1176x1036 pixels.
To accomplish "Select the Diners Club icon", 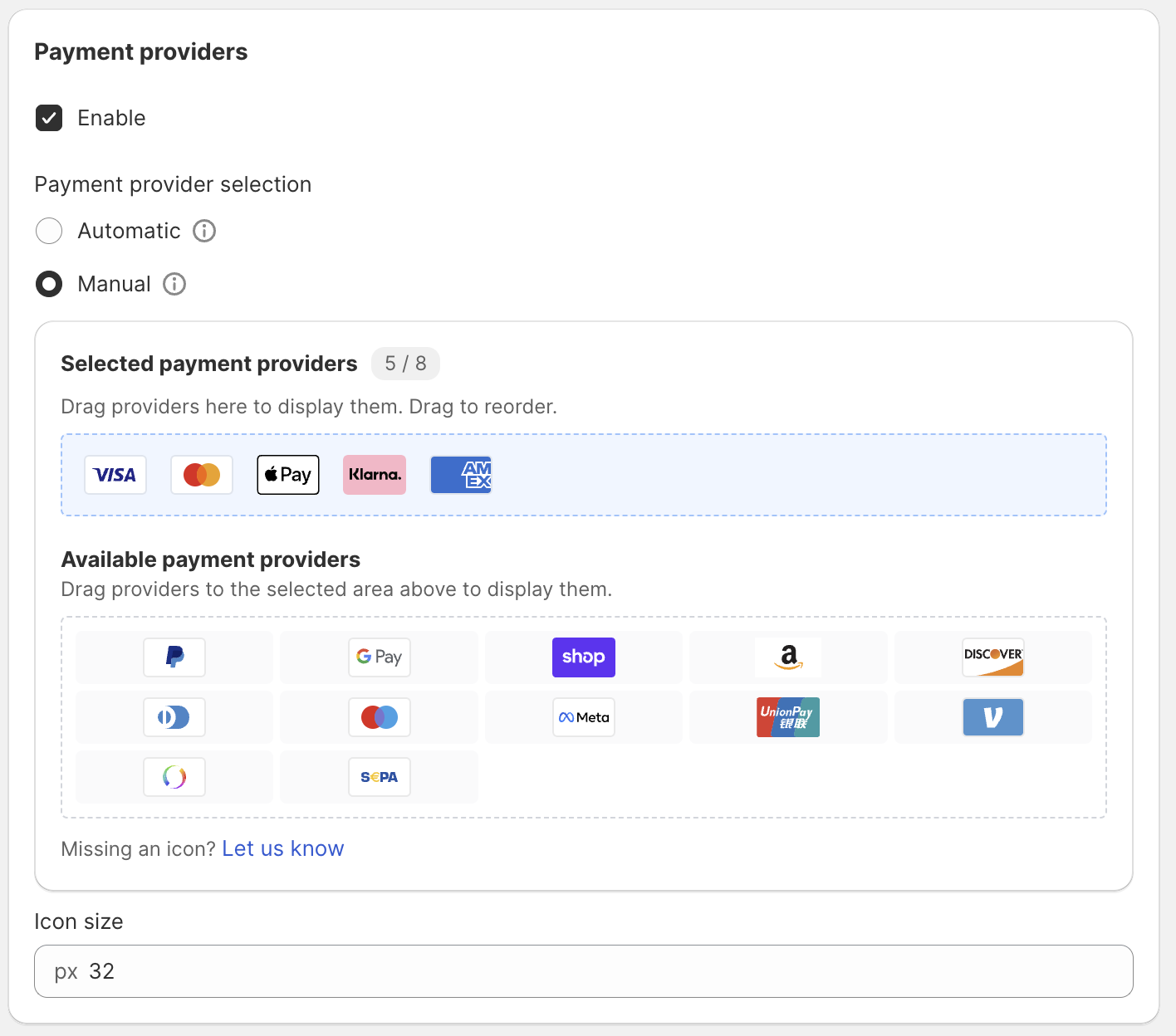I will point(174,717).
